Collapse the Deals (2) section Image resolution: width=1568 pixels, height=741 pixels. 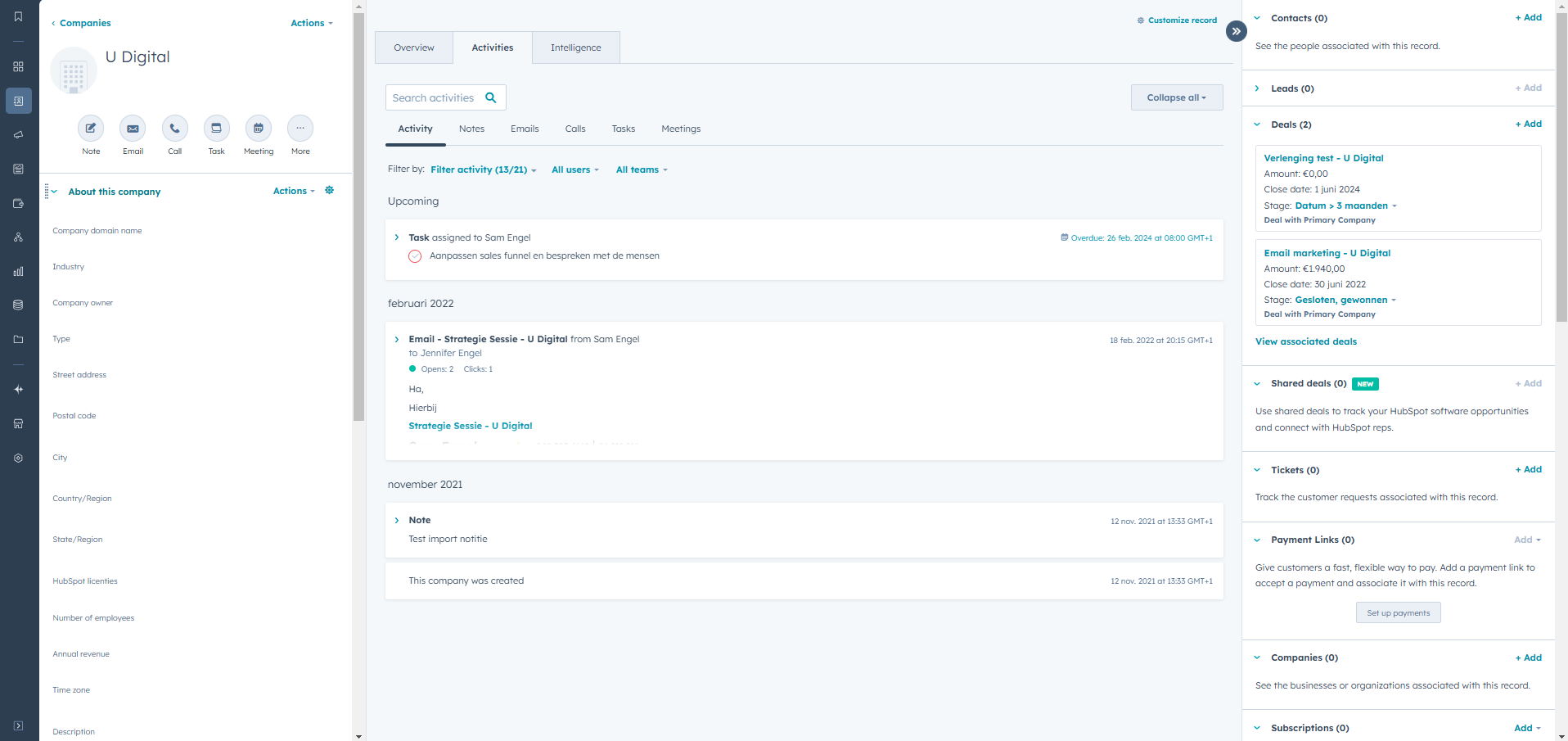click(x=1257, y=124)
